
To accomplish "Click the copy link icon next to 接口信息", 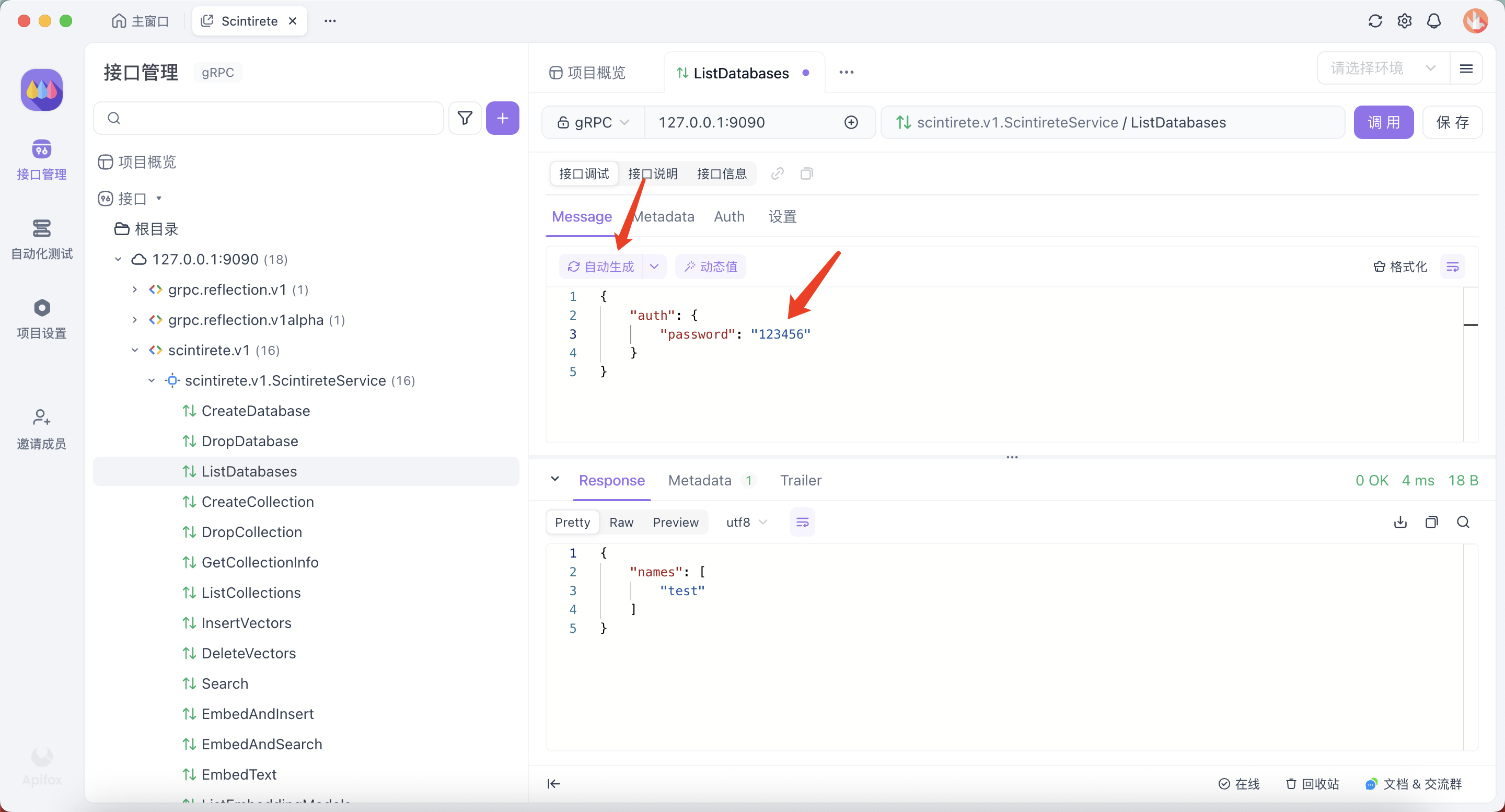I will [x=777, y=173].
